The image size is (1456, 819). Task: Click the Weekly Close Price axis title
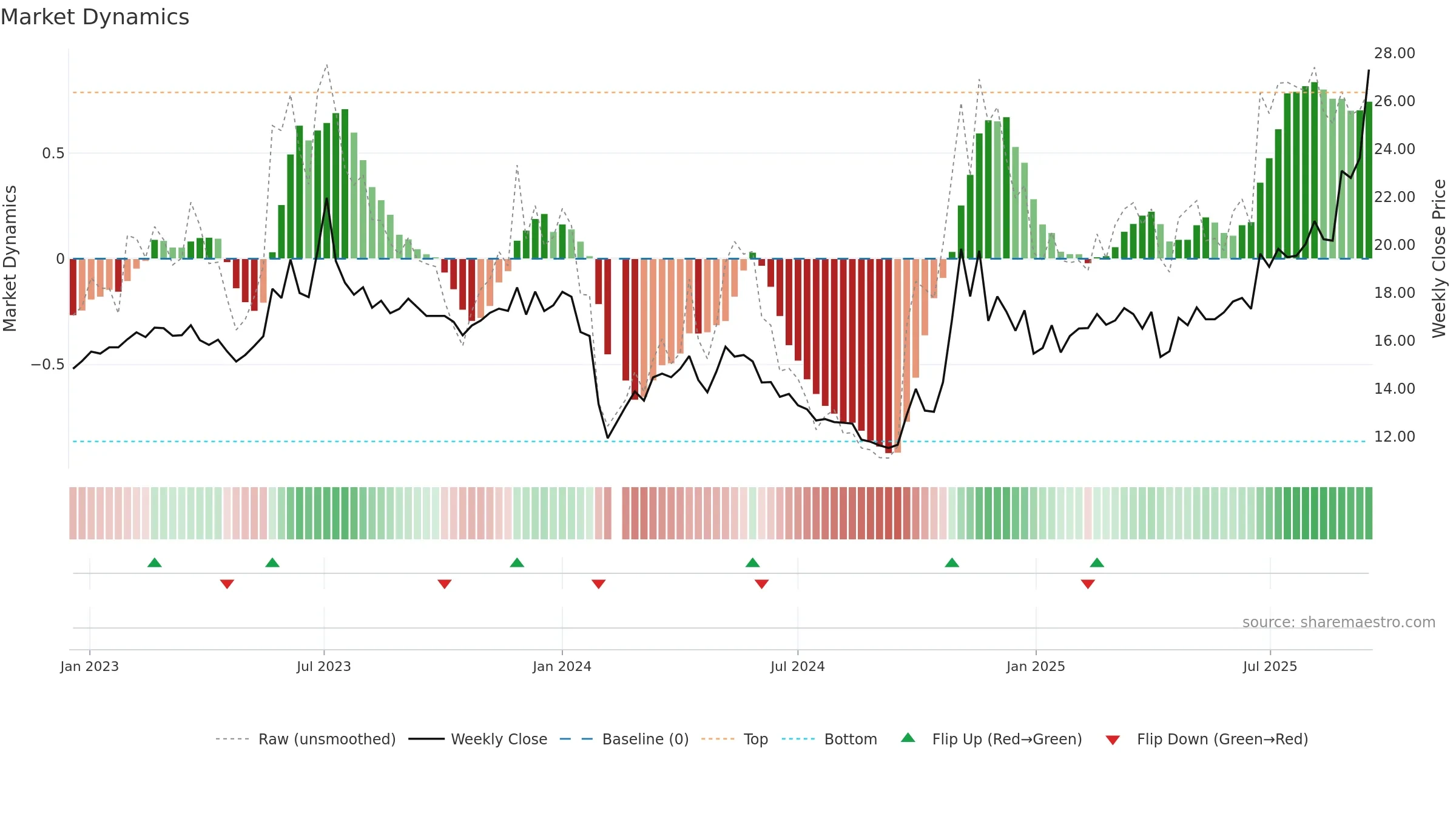[1439, 258]
